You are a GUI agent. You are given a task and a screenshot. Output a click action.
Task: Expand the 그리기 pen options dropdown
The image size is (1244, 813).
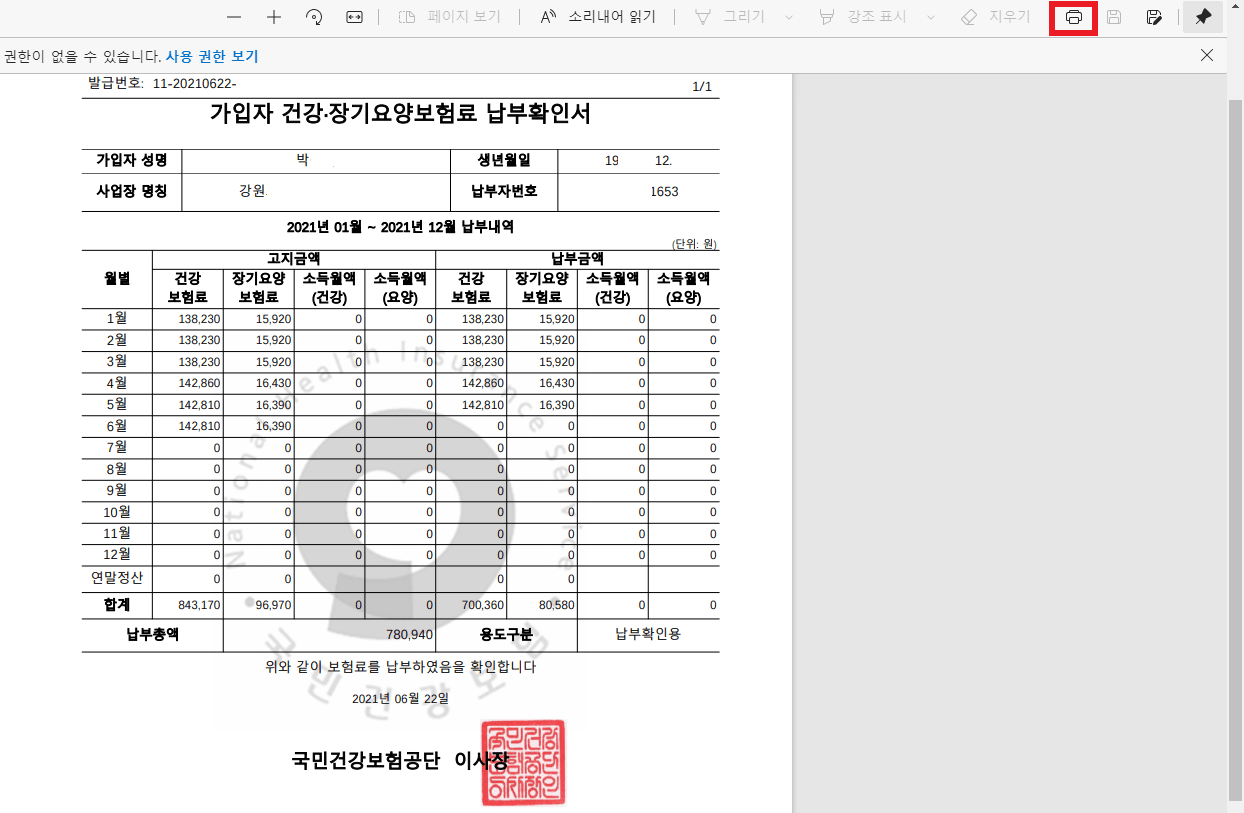point(789,17)
